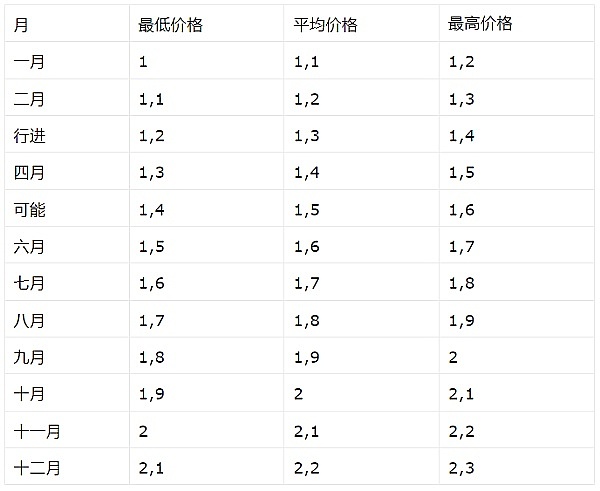Click the 行进 row label
Image resolution: width=600 pixels, height=491 pixels.
click(x=30, y=136)
